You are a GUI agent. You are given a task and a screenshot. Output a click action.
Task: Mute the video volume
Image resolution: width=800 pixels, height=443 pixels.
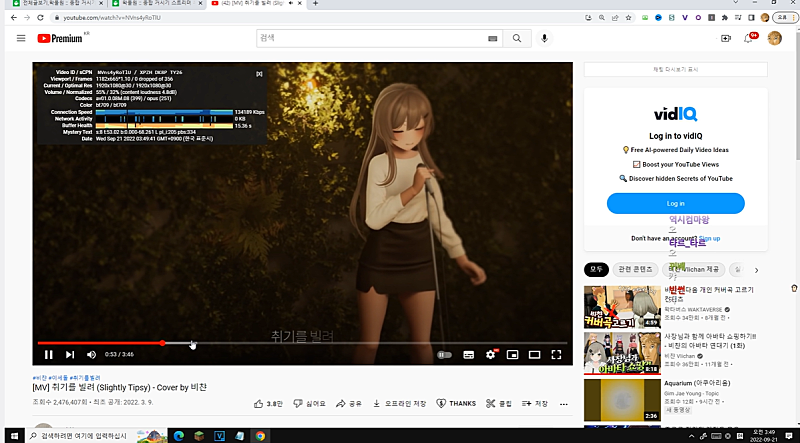coord(92,354)
